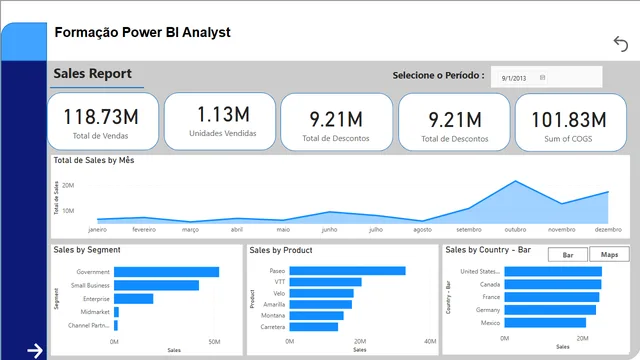This screenshot has width=640, height=360.
Task: Select the Sum of COGS card
Action: 571,122
